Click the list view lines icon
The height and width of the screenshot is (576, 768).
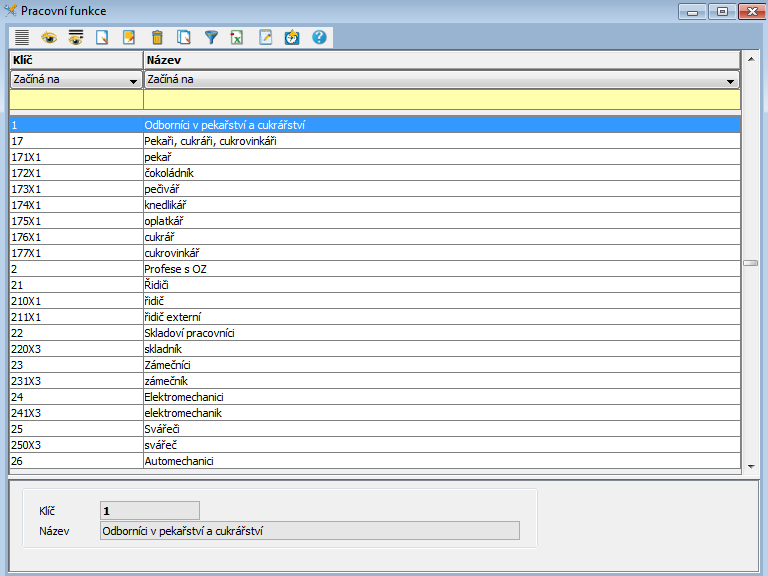[21, 37]
